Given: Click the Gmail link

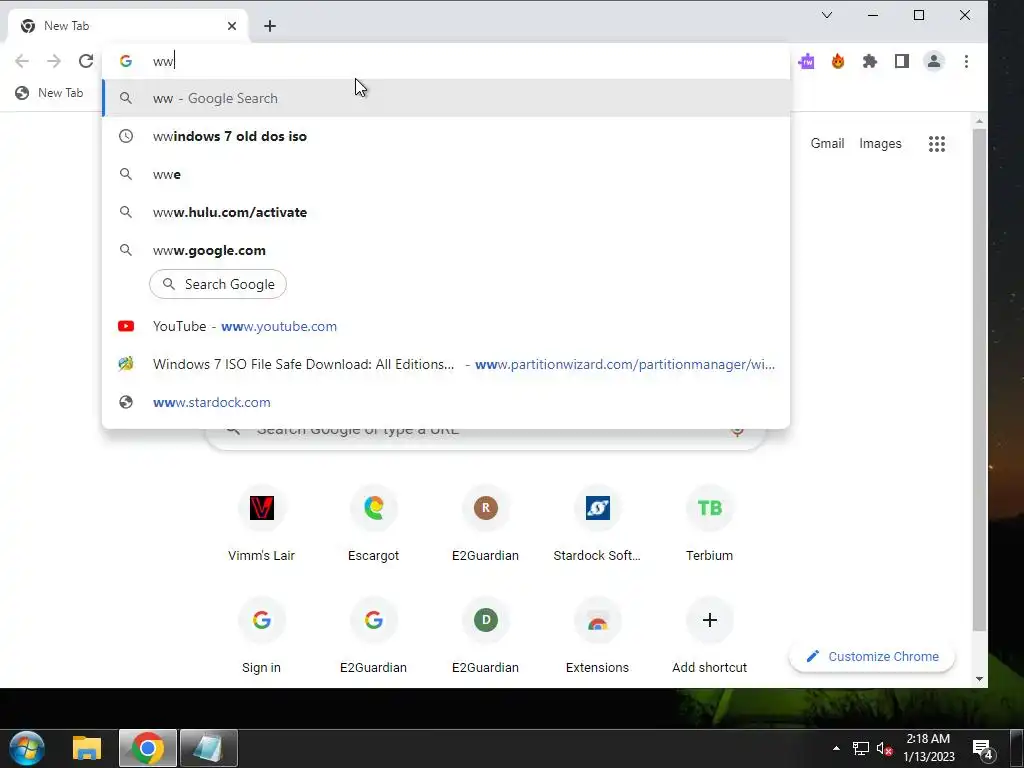Looking at the screenshot, I should pos(827,144).
